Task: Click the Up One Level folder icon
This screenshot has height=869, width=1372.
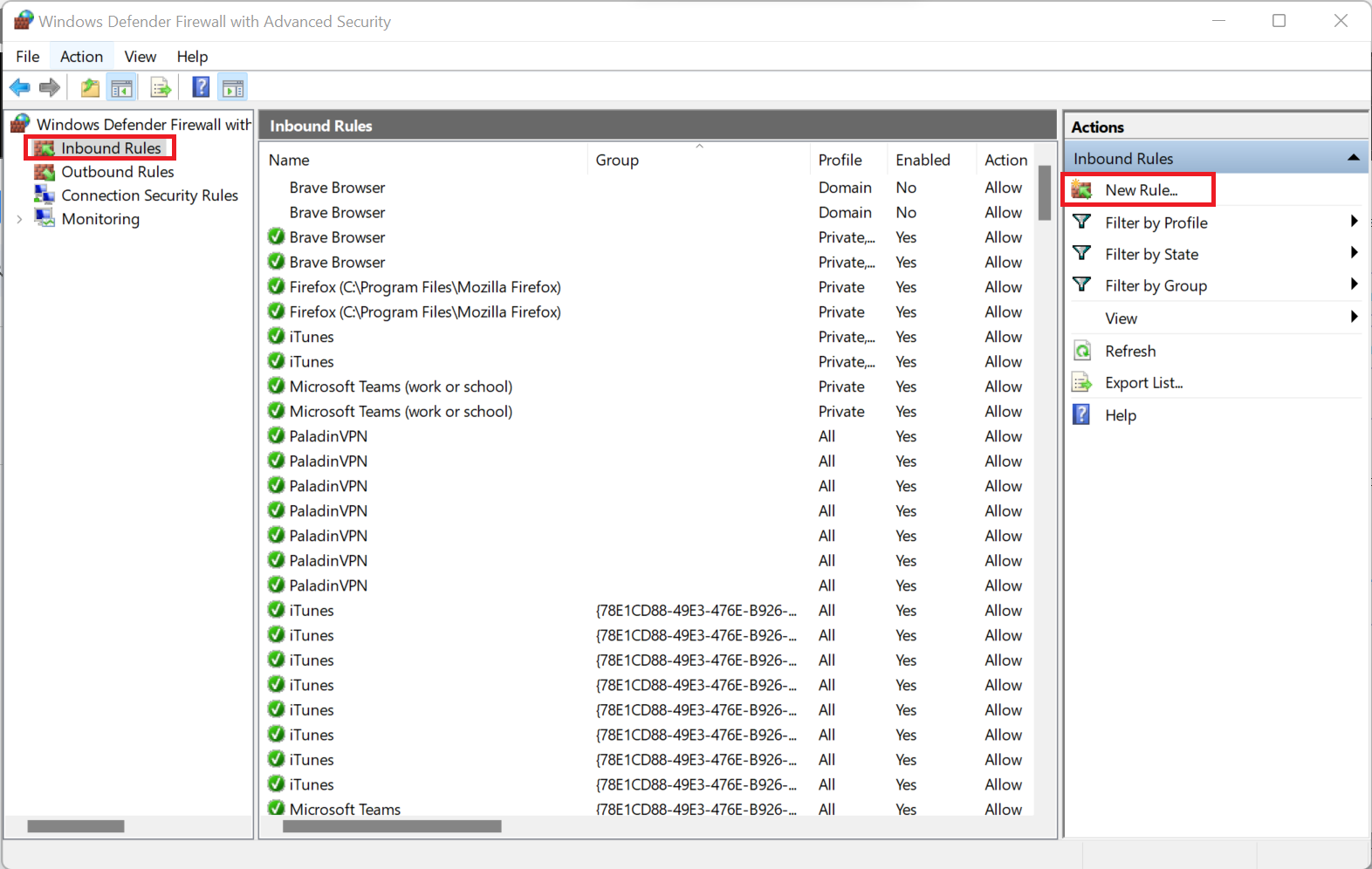Action: 90,87
